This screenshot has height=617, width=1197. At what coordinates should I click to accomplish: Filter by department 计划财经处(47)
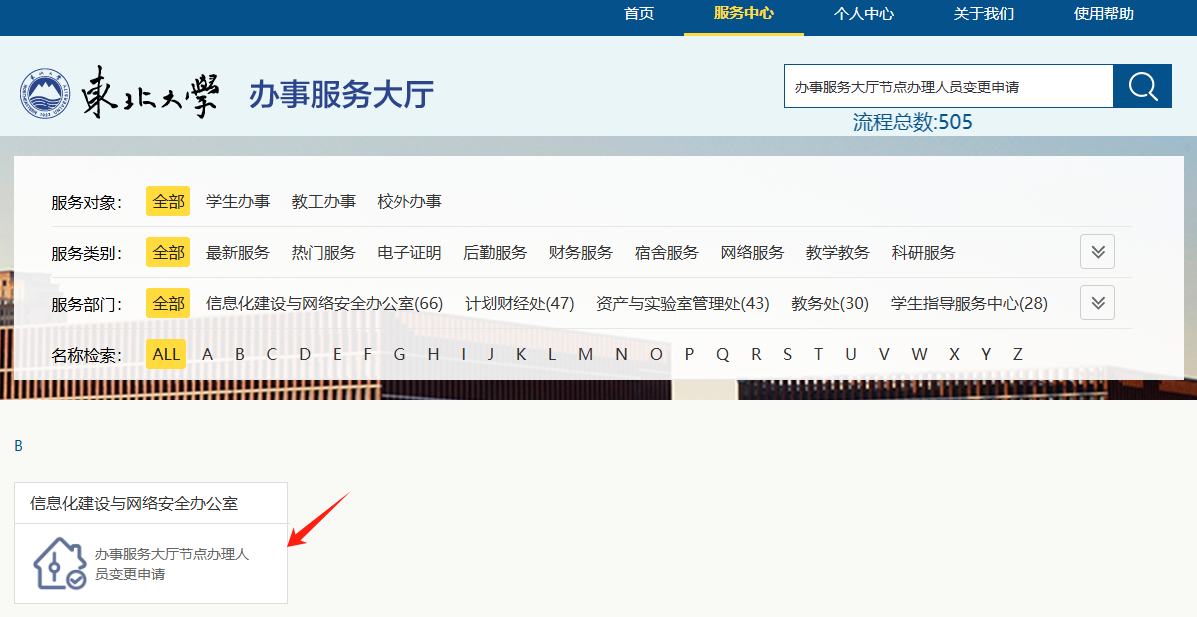(519, 304)
